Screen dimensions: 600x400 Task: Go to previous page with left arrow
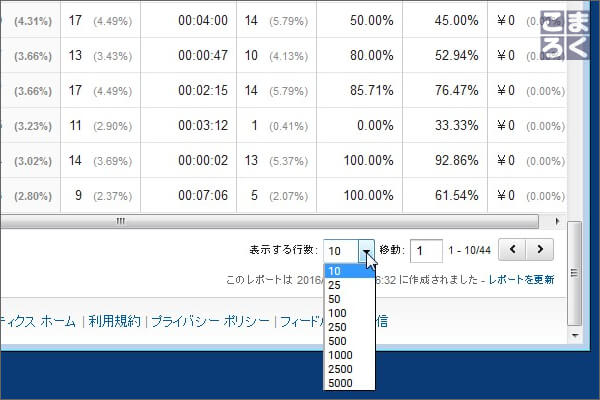click(x=512, y=250)
